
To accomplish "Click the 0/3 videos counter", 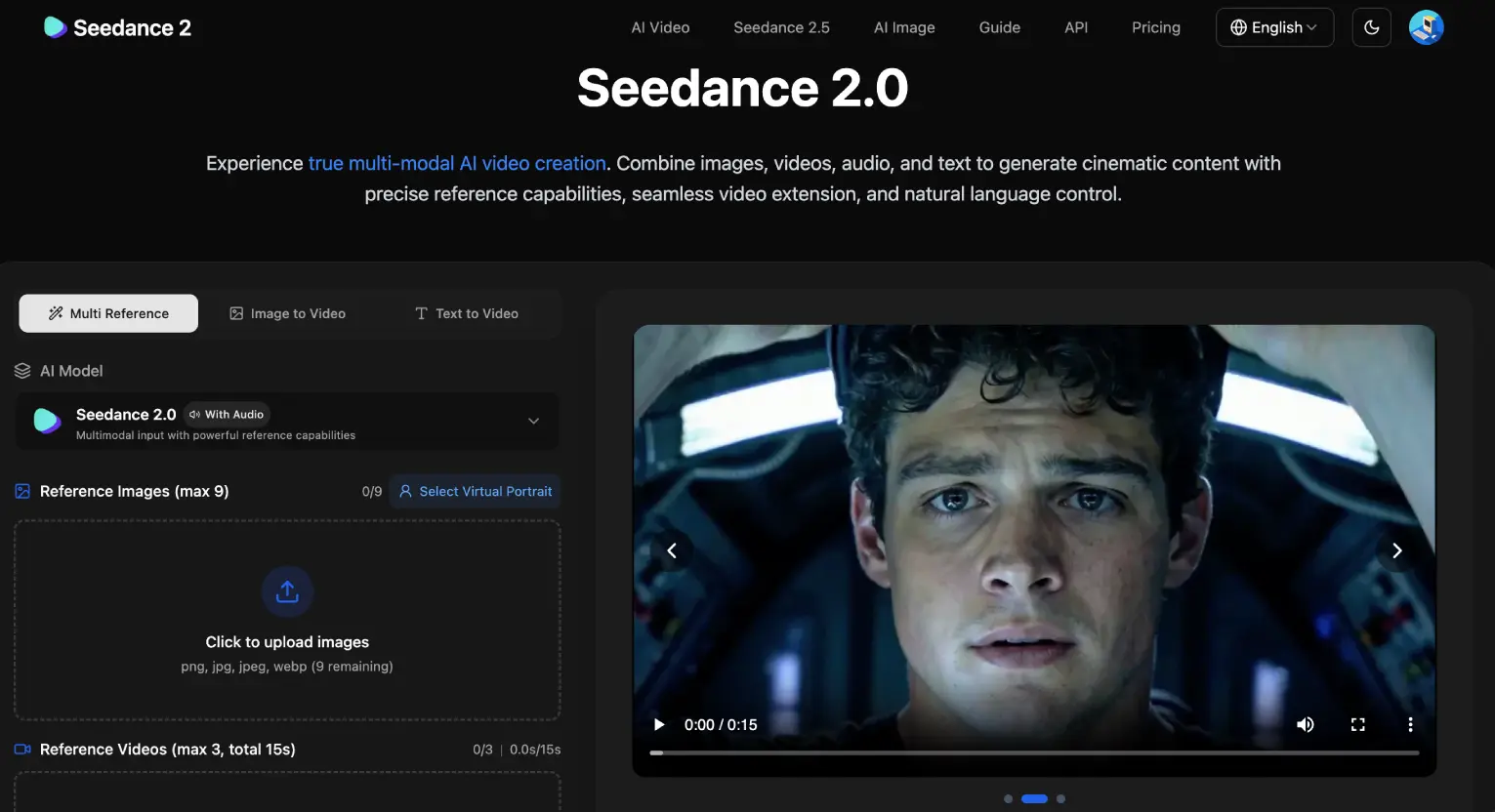I will coord(482,750).
